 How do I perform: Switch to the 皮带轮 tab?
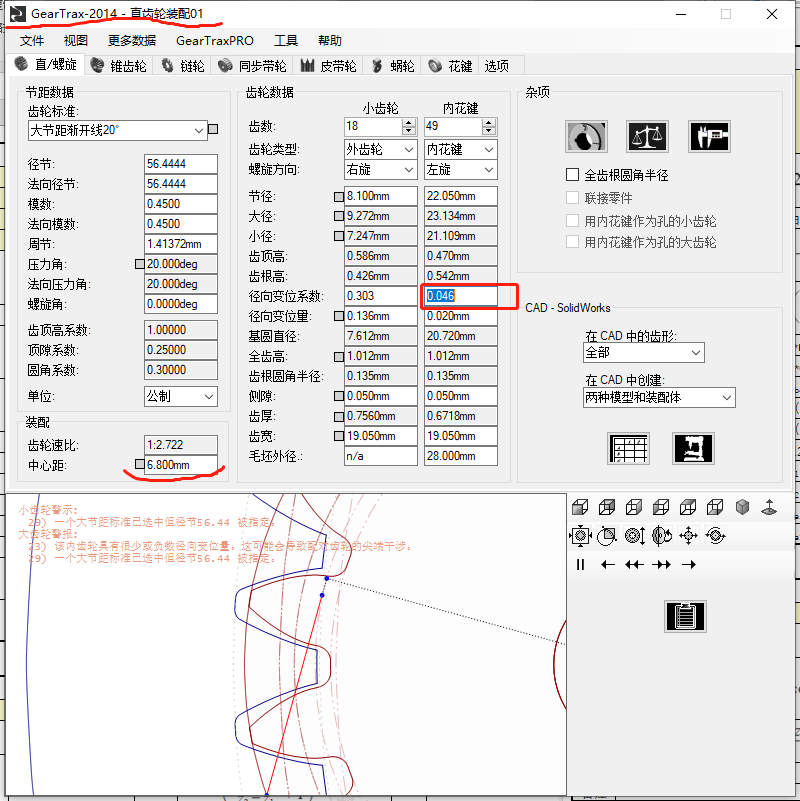click(328, 66)
